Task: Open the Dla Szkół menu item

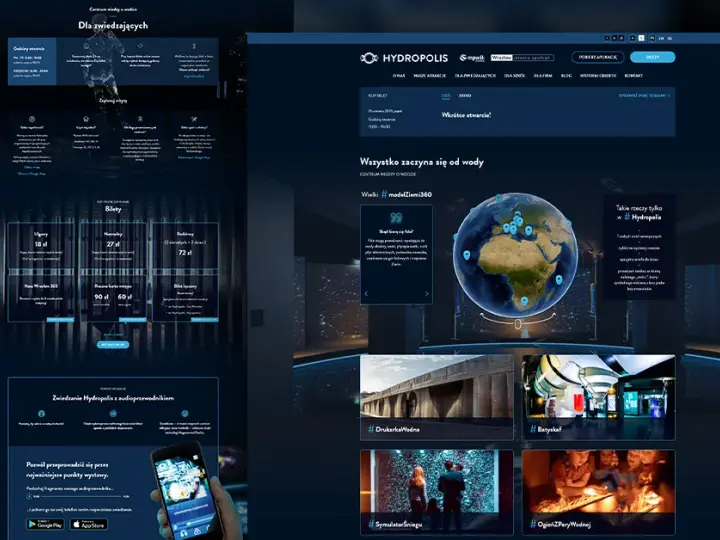Action: (x=514, y=76)
